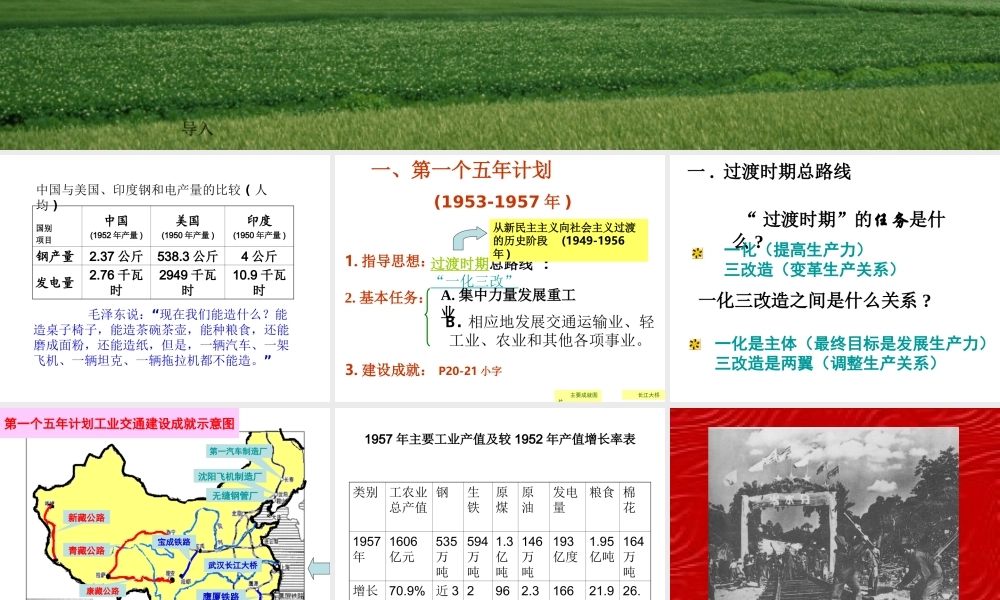
Task: Click the 粮食 header cell
Action: tap(603, 507)
